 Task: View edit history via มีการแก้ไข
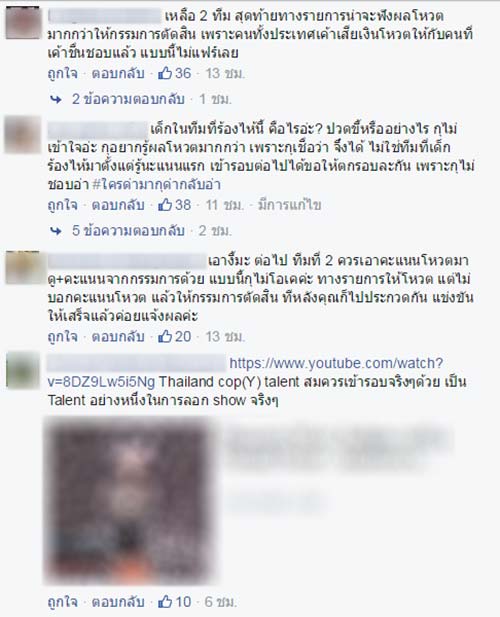[290, 205]
